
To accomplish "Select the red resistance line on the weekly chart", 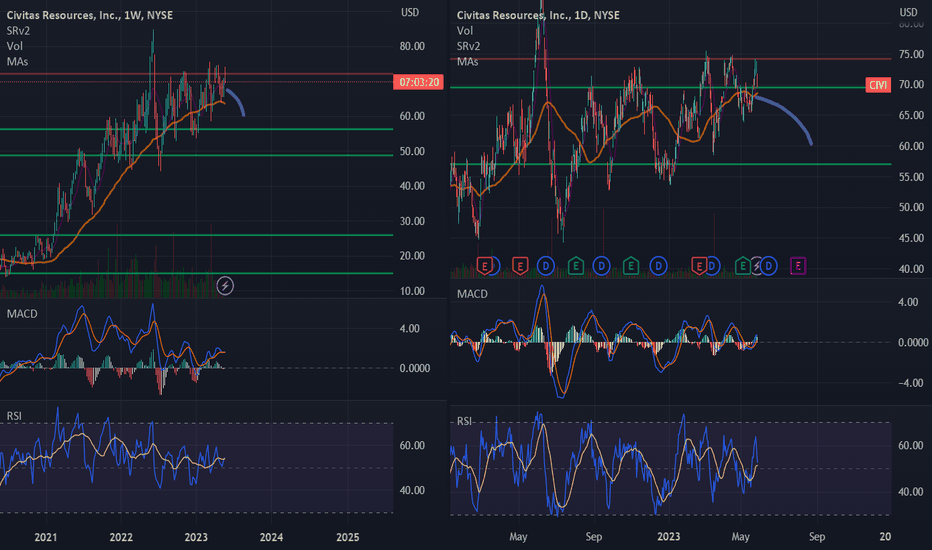I will pos(196,74).
